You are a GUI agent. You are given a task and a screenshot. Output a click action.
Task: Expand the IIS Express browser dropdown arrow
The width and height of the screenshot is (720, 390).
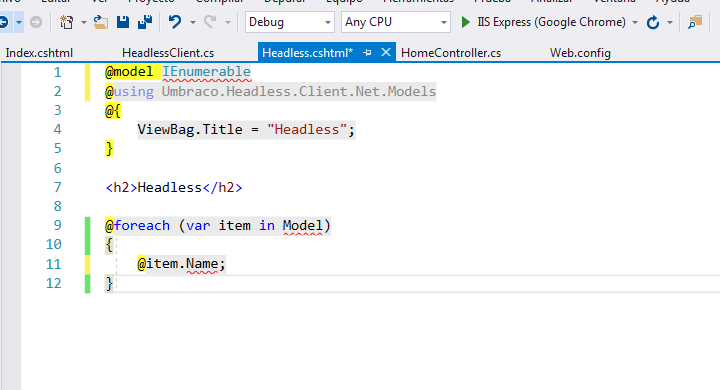click(x=635, y=22)
